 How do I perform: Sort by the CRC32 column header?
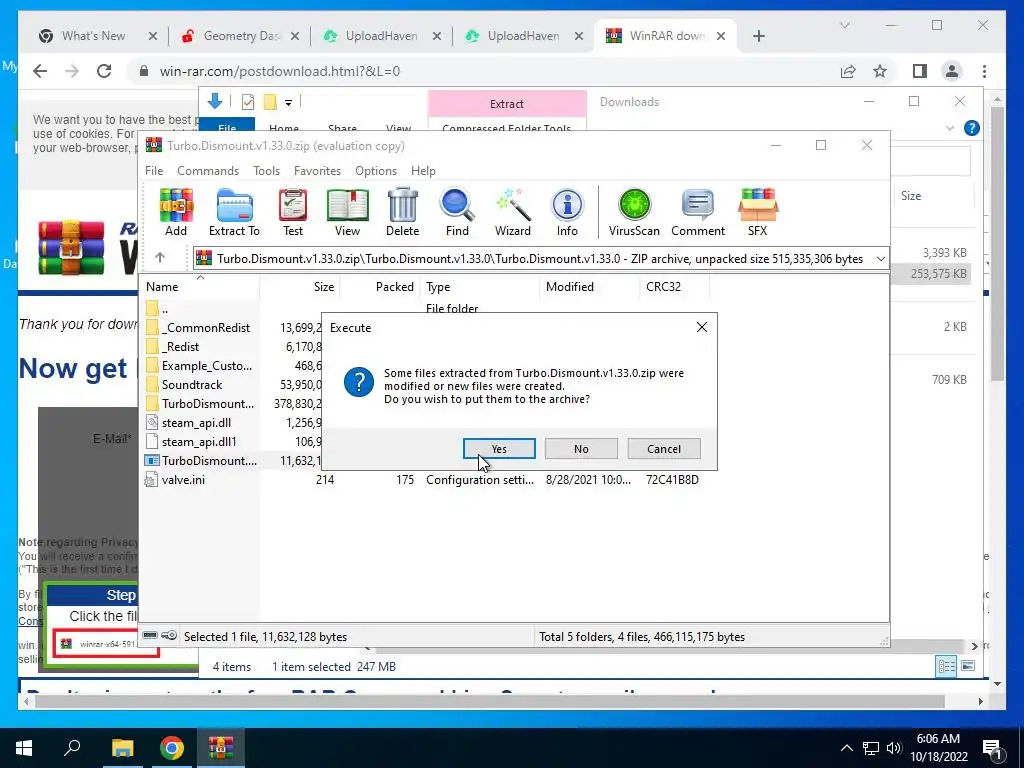coord(674,287)
